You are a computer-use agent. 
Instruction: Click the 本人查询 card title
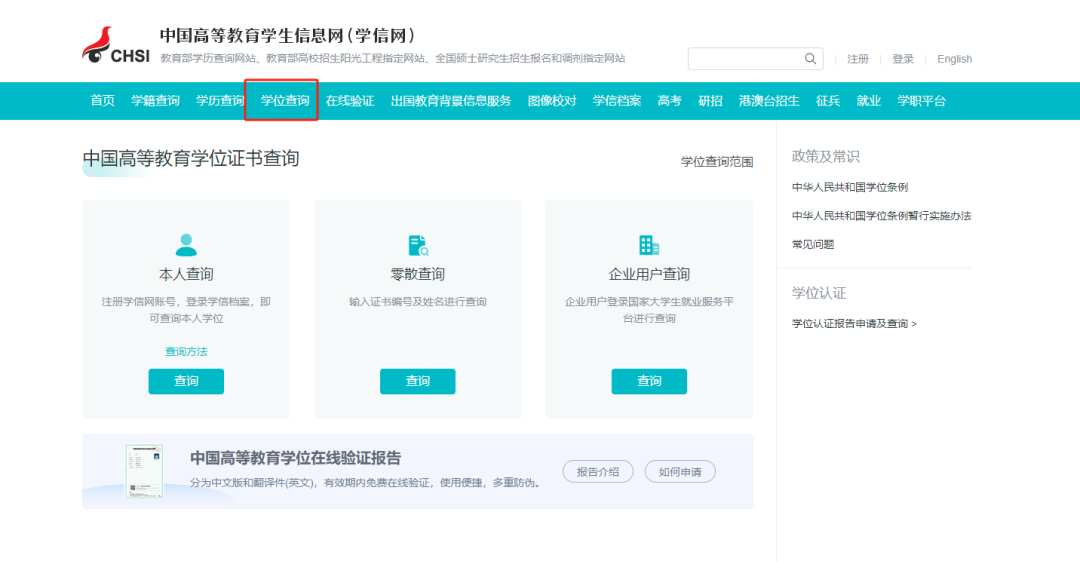pos(186,274)
